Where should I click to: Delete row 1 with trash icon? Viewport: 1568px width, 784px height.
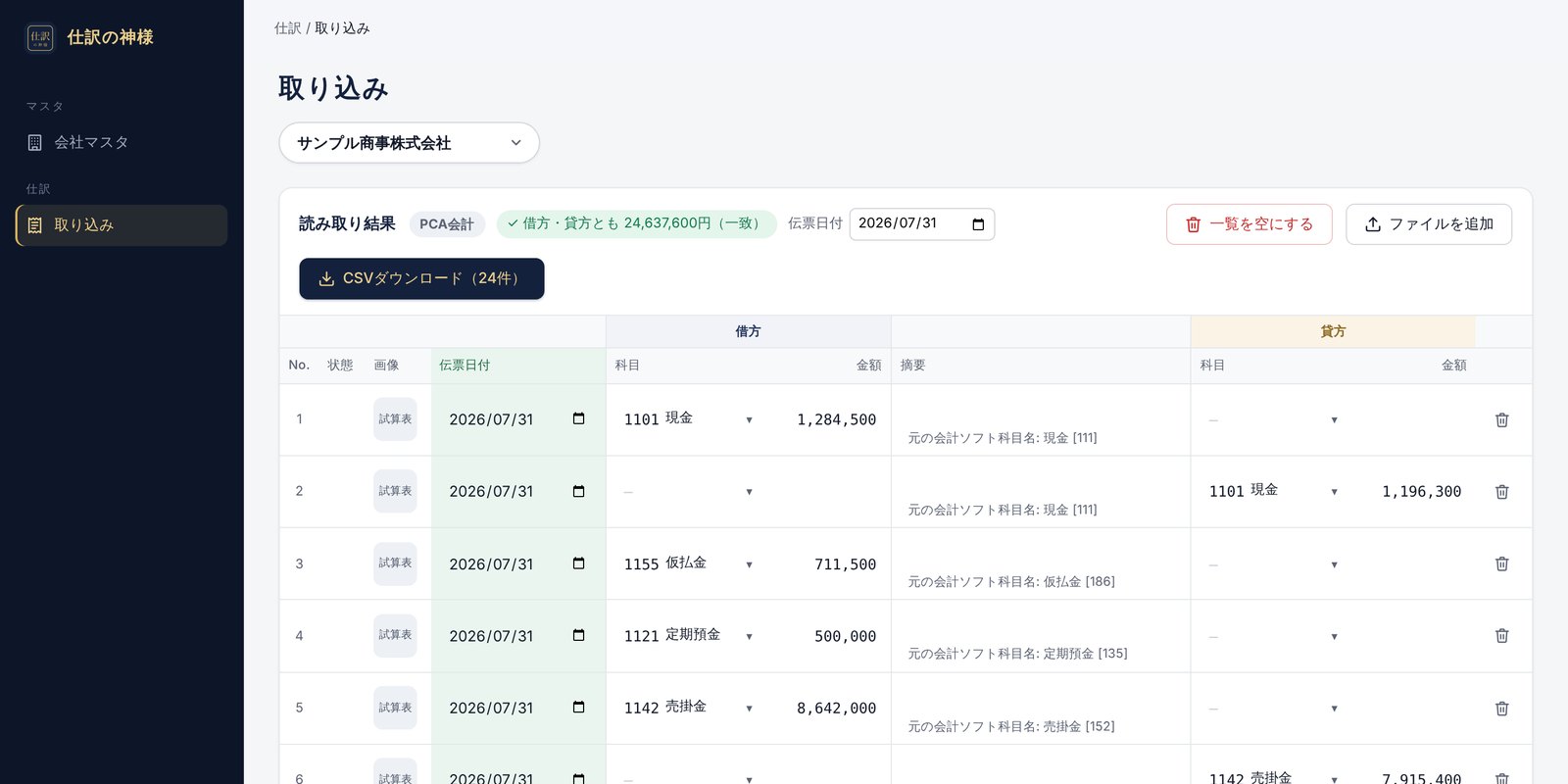click(1501, 419)
